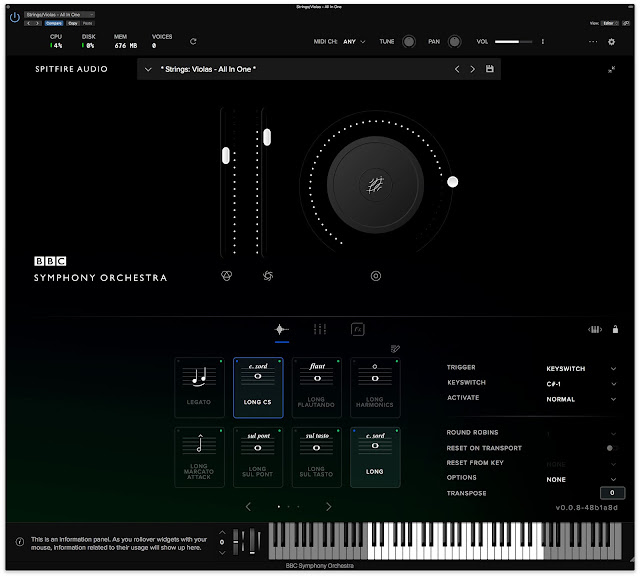Open the settings gear icon
Image resolution: width=640 pixels, height=577 pixels.
[x=611, y=42]
